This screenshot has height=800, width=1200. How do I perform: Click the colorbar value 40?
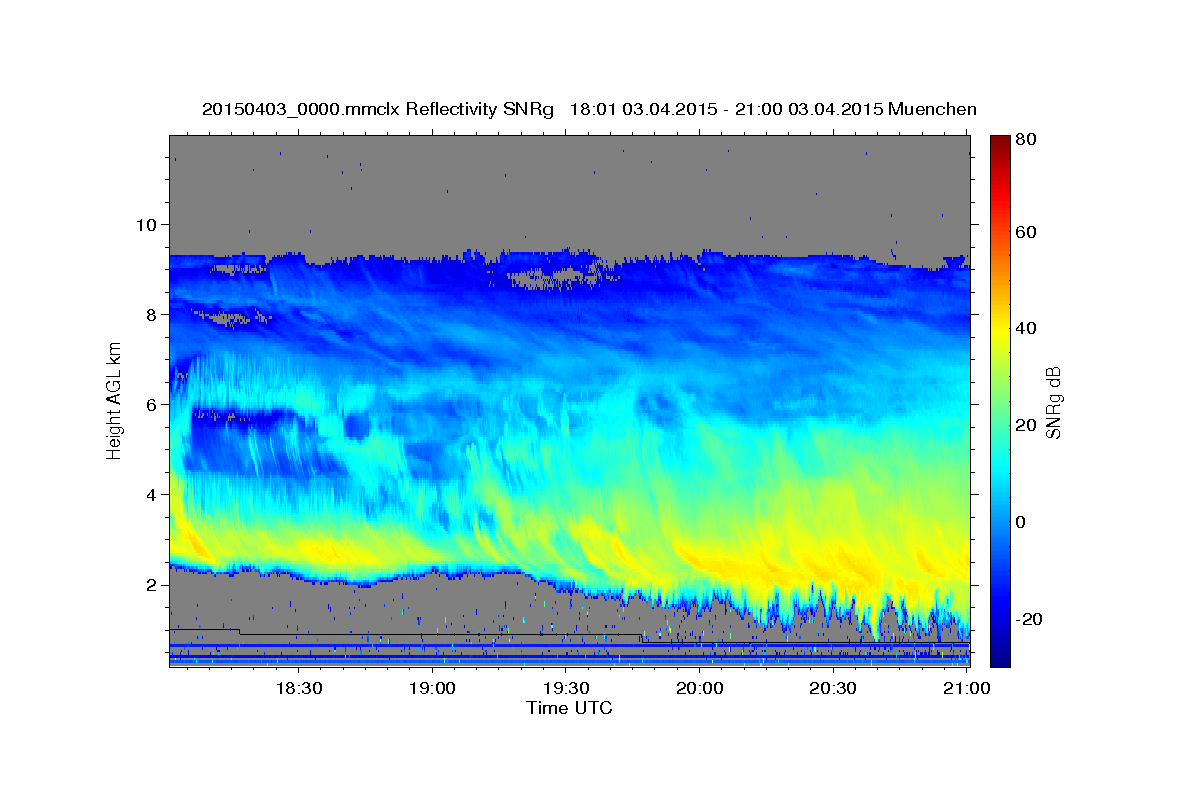point(1025,328)
